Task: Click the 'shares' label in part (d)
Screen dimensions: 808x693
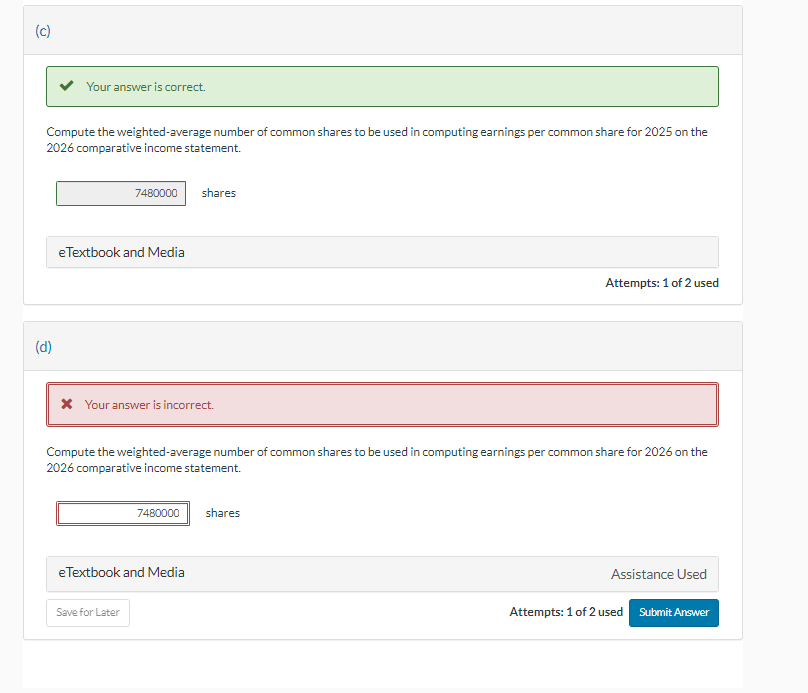Action: (x=223, y=513)
